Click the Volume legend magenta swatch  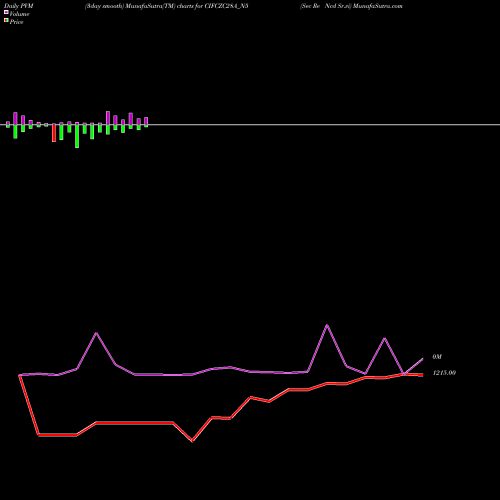coord(6,12)
